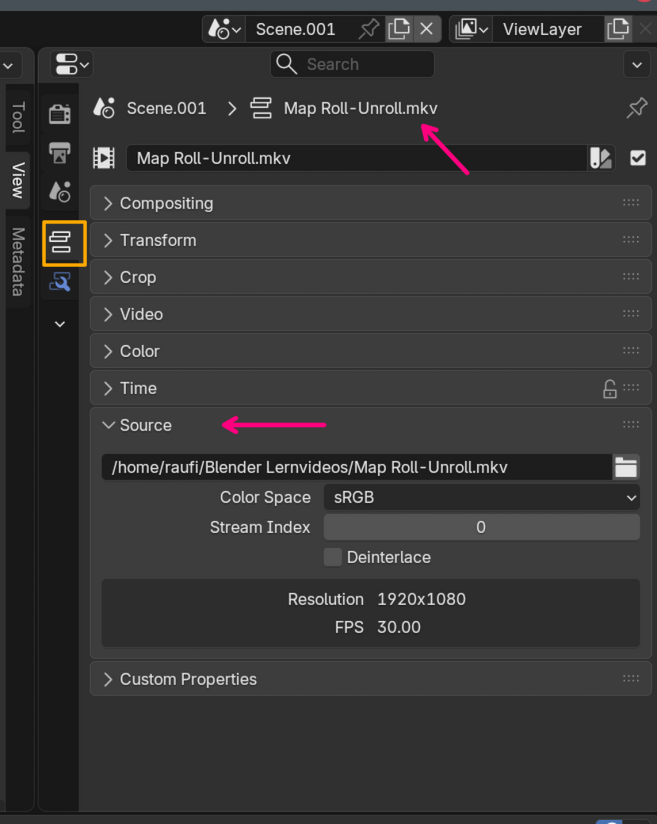Screen dimensions: 657x824
Task: Click the Stream Index value field
Action: tap(481, 527)
